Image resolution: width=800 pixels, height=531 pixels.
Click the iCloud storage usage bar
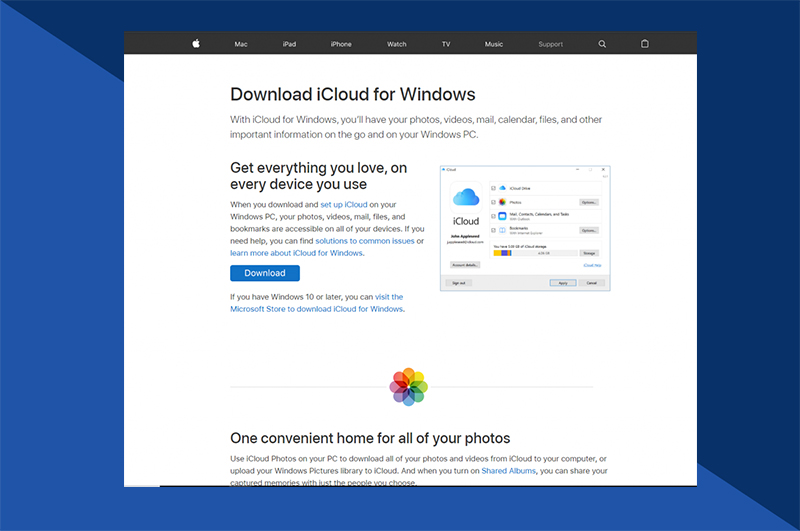pyautogui.click(x=535, y=253)
